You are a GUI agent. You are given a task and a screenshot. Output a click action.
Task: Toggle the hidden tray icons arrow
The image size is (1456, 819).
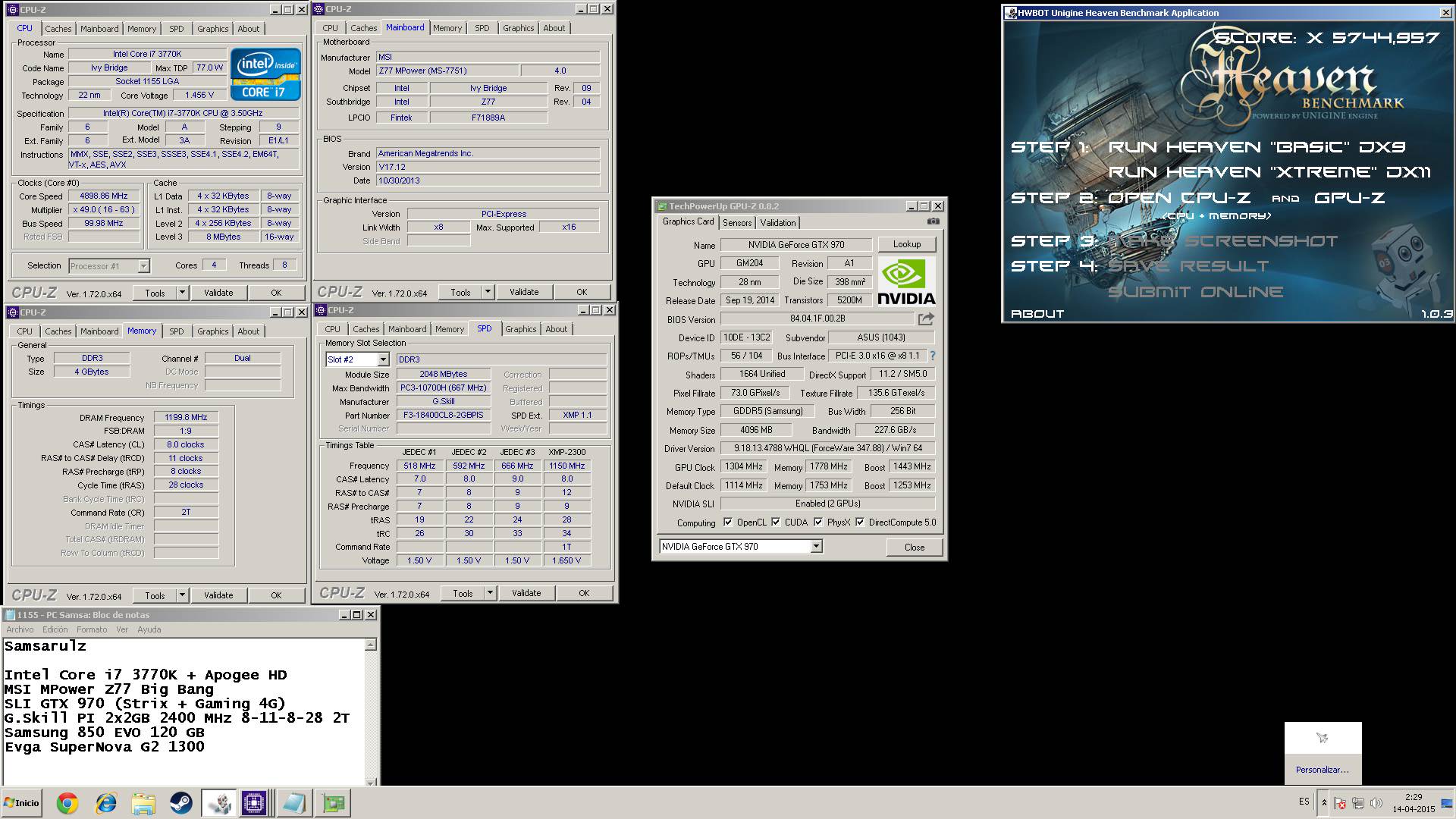point(1324,803)
